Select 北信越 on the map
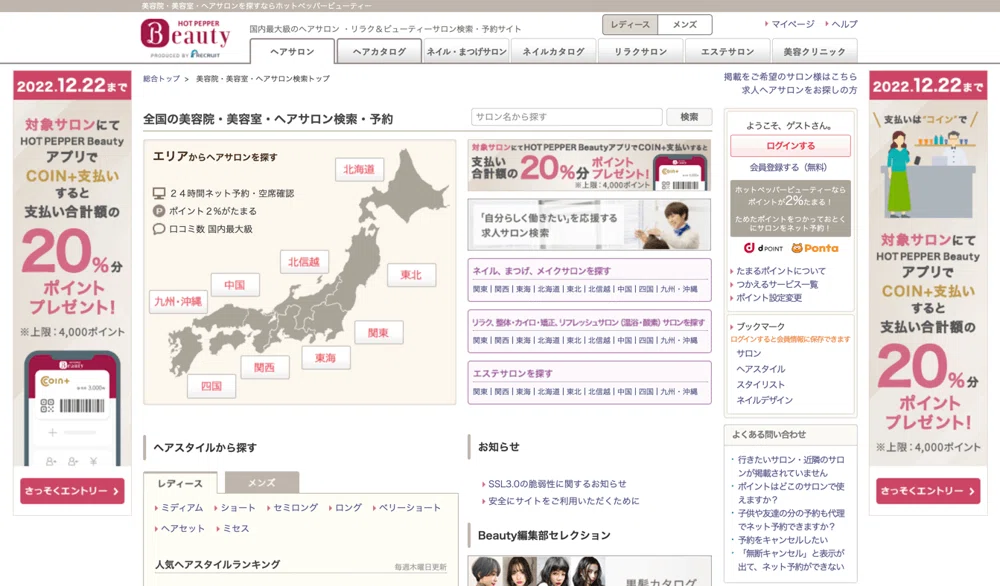 [x=304, y=262]
